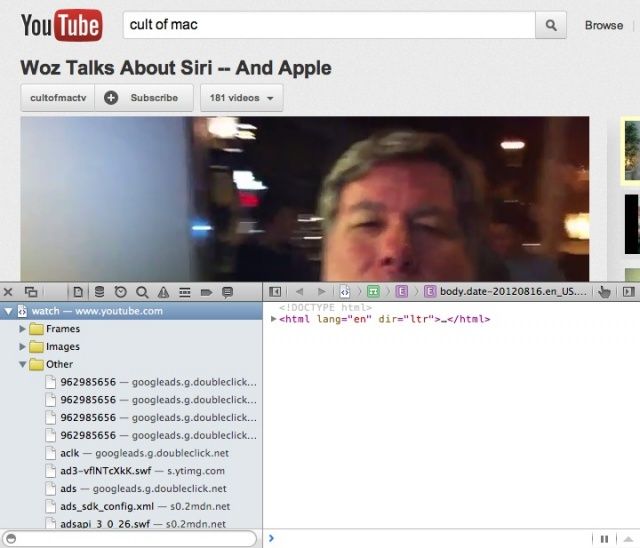Open the 181 videos dropdown
Viewport: 640px width, 548px height.
[x=241, y=98]
